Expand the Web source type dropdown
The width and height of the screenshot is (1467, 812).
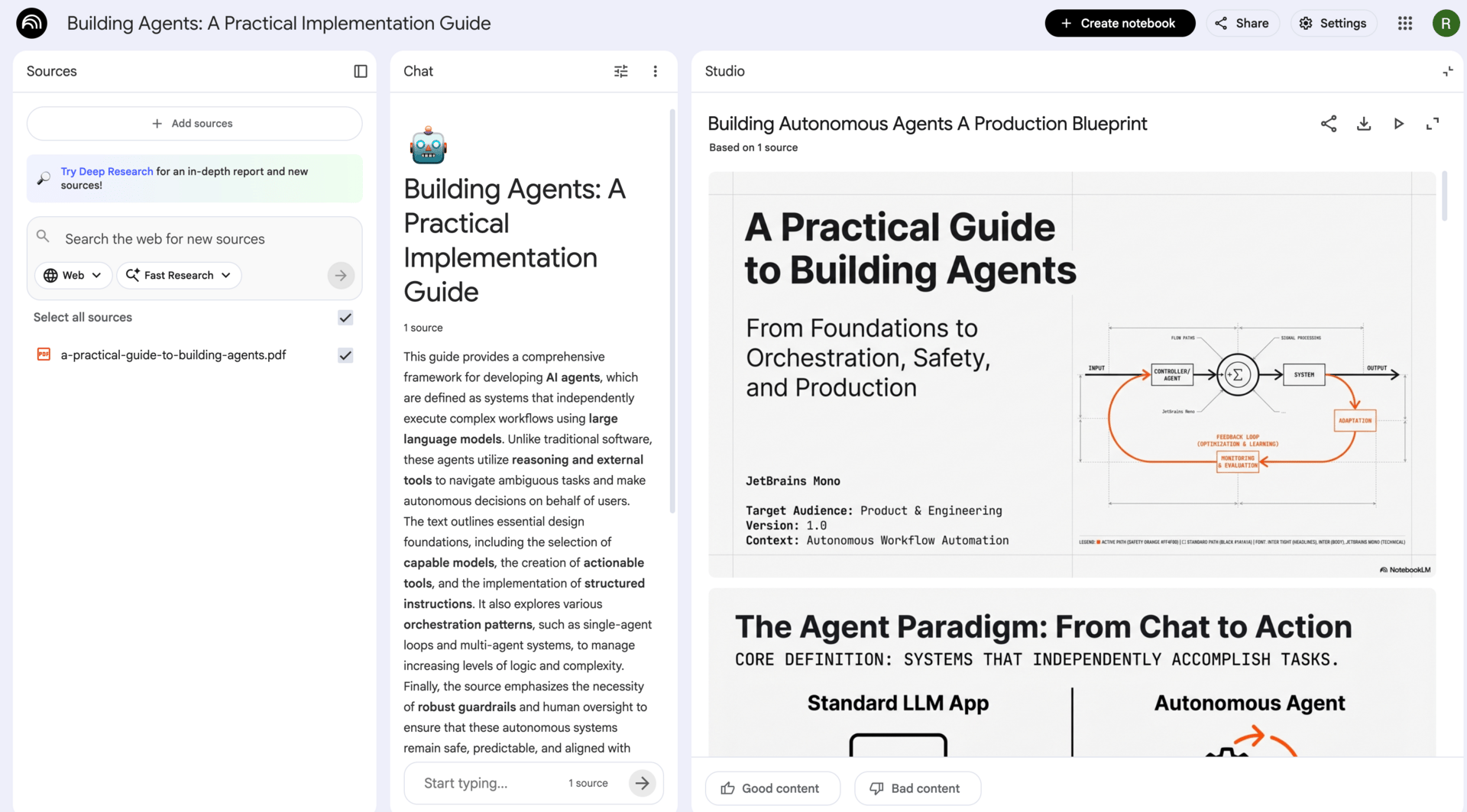73,275
